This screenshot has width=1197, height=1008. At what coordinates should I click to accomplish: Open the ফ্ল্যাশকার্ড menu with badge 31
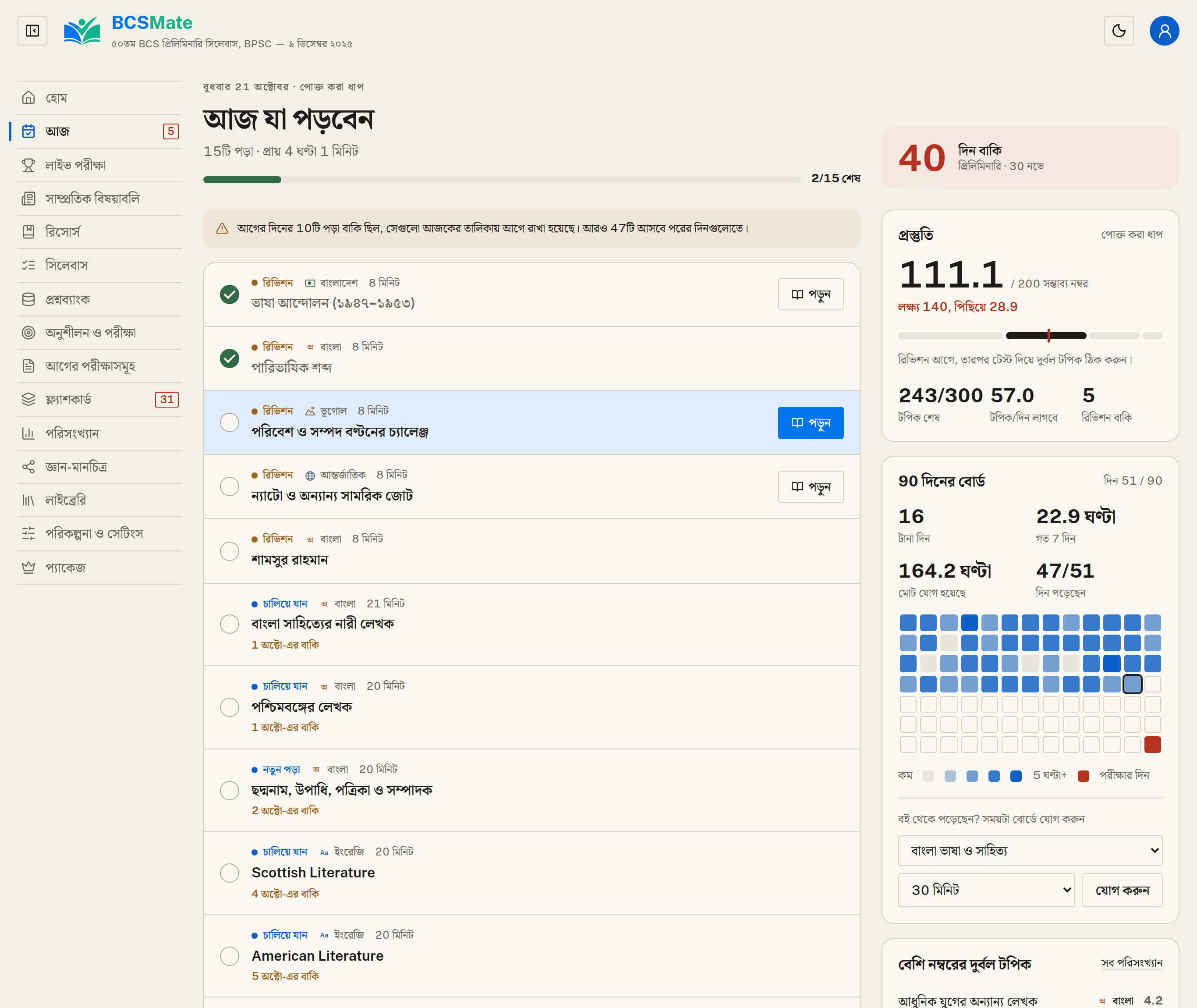tap(100, 399)
